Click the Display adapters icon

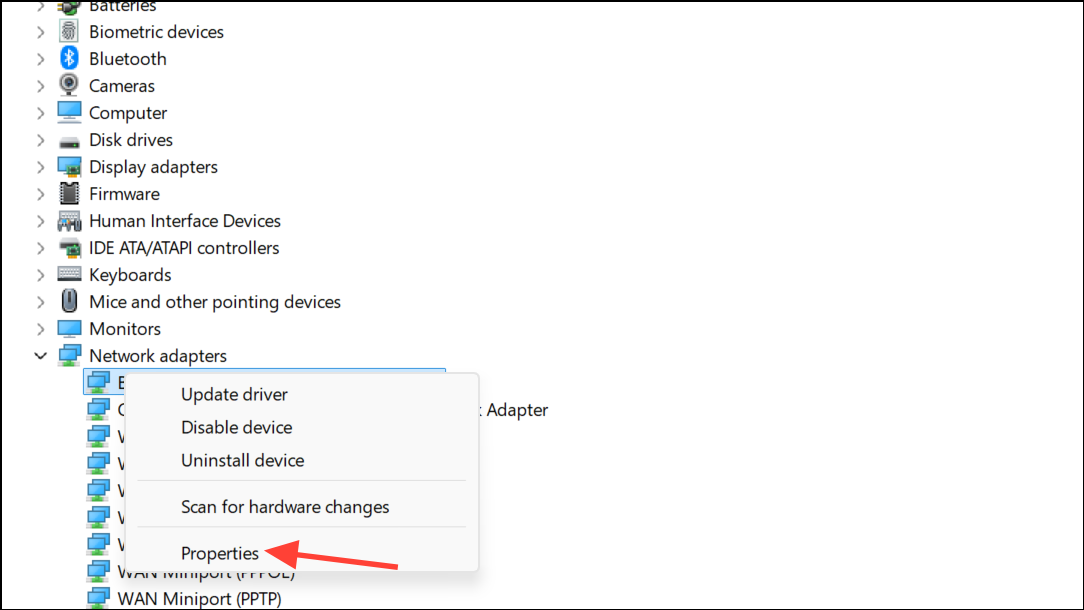point(68,167)
